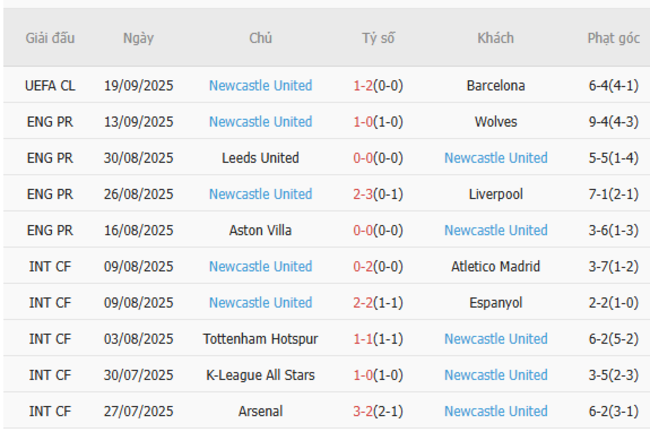The width and height of the screenshot is (650, 432).
Task: Click Newcastle United link in Barcelona match row
Action: click(x=260, y=86)
